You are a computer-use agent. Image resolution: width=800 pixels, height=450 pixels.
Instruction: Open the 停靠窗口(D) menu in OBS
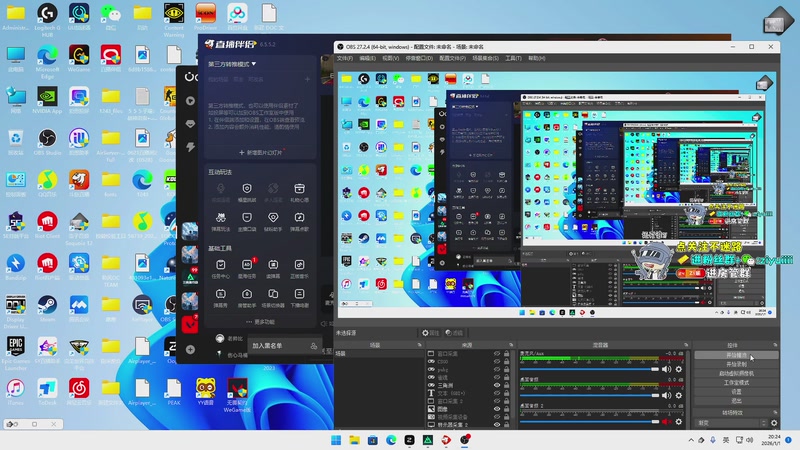pyautogui.click(x=419, y=58)
